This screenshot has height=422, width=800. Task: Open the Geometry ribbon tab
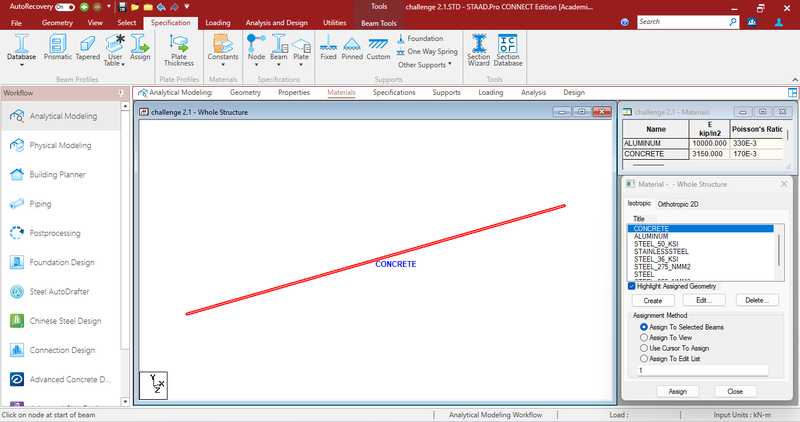[57, 23]
